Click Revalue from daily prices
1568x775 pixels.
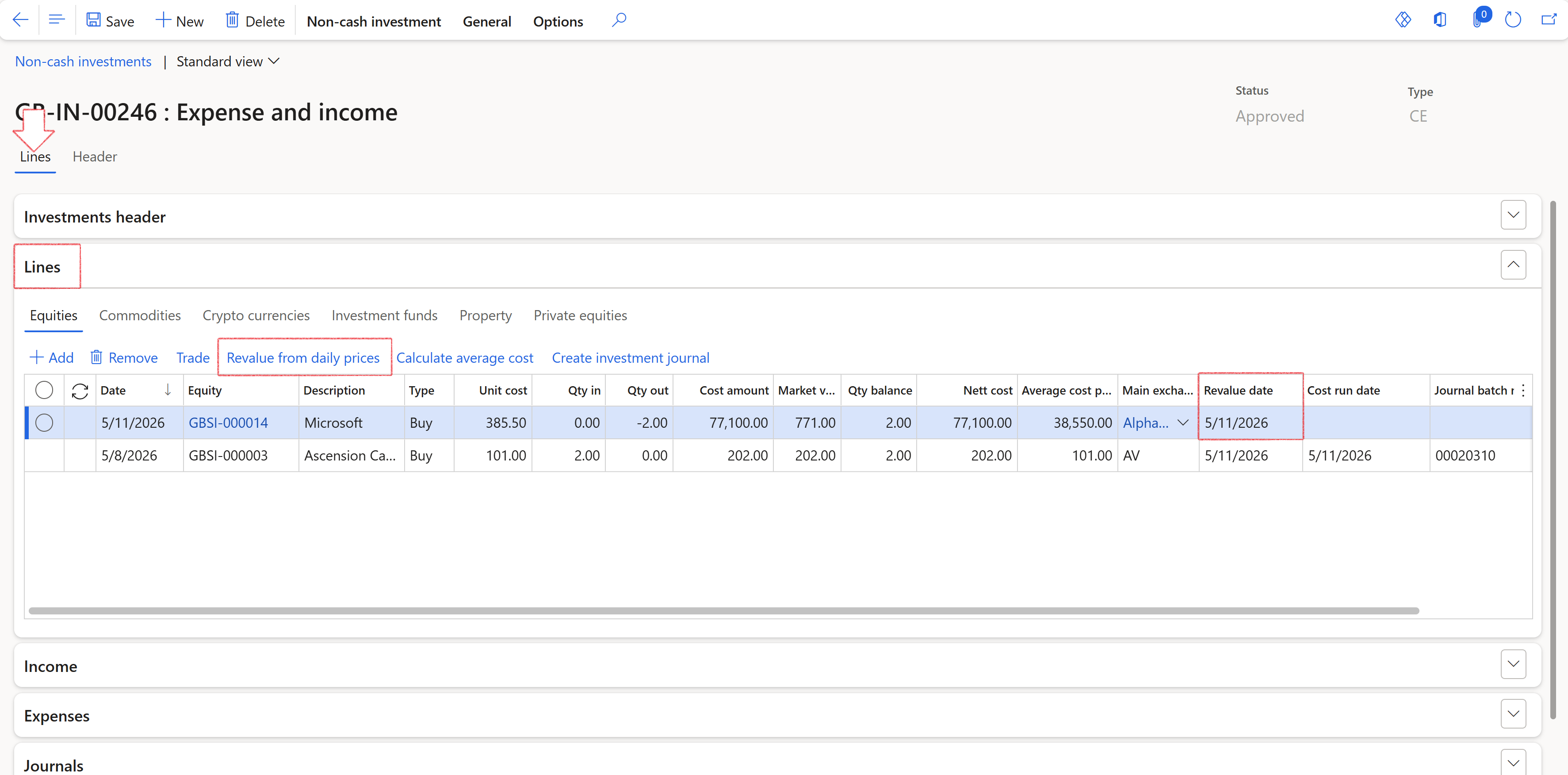[303, 357]
